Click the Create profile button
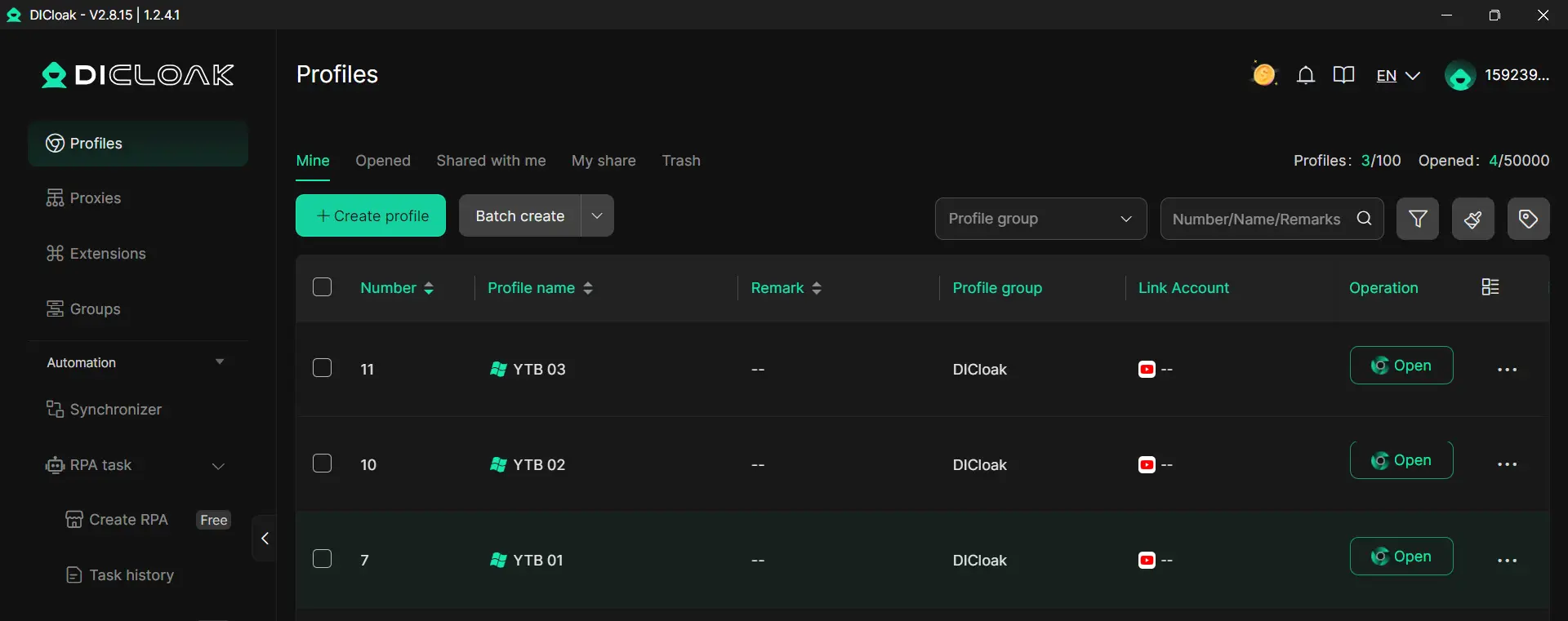1568x621 pixels. (371, 215)
